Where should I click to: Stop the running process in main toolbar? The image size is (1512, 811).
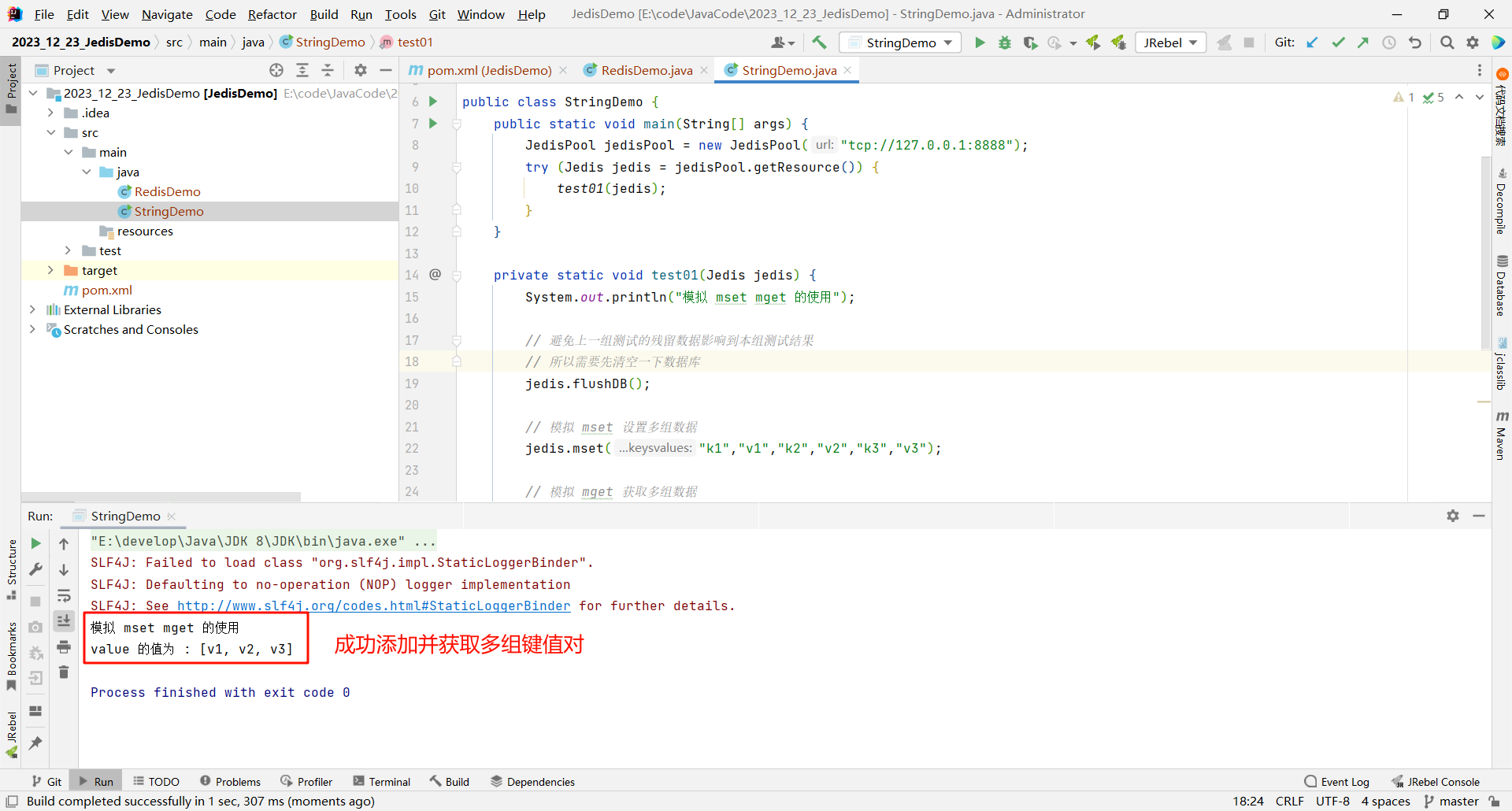click(x=1249, y=43)
